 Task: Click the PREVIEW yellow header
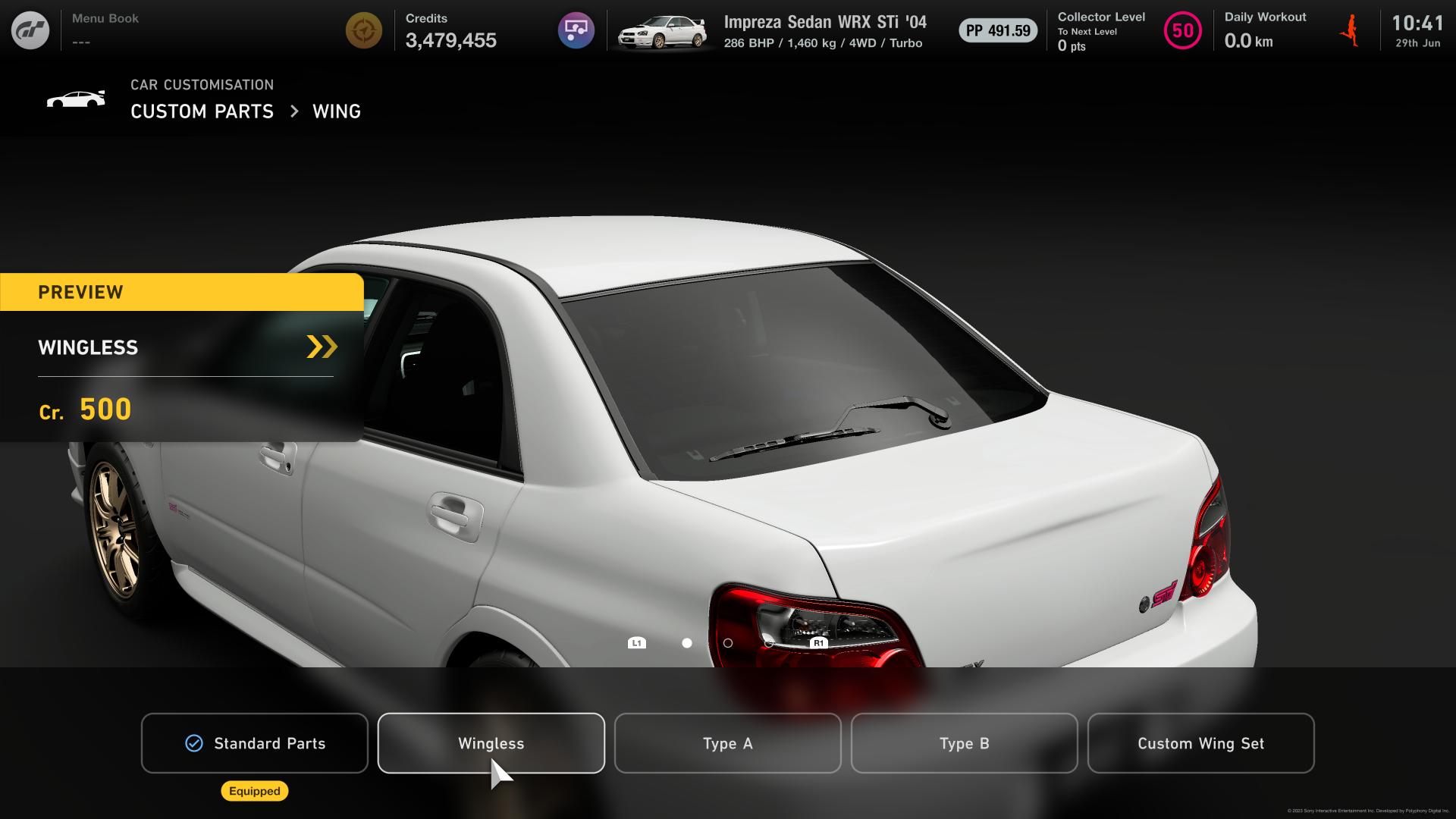coord(182,292)
